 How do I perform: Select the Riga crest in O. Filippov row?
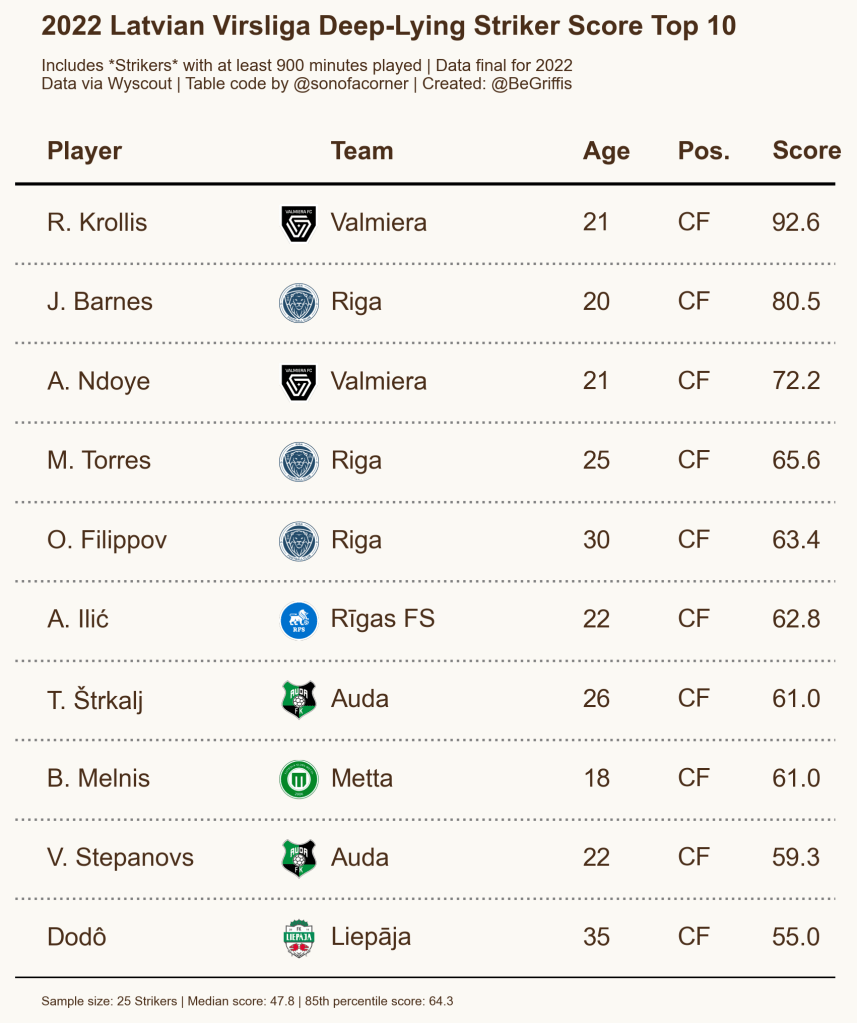[298, 541]
